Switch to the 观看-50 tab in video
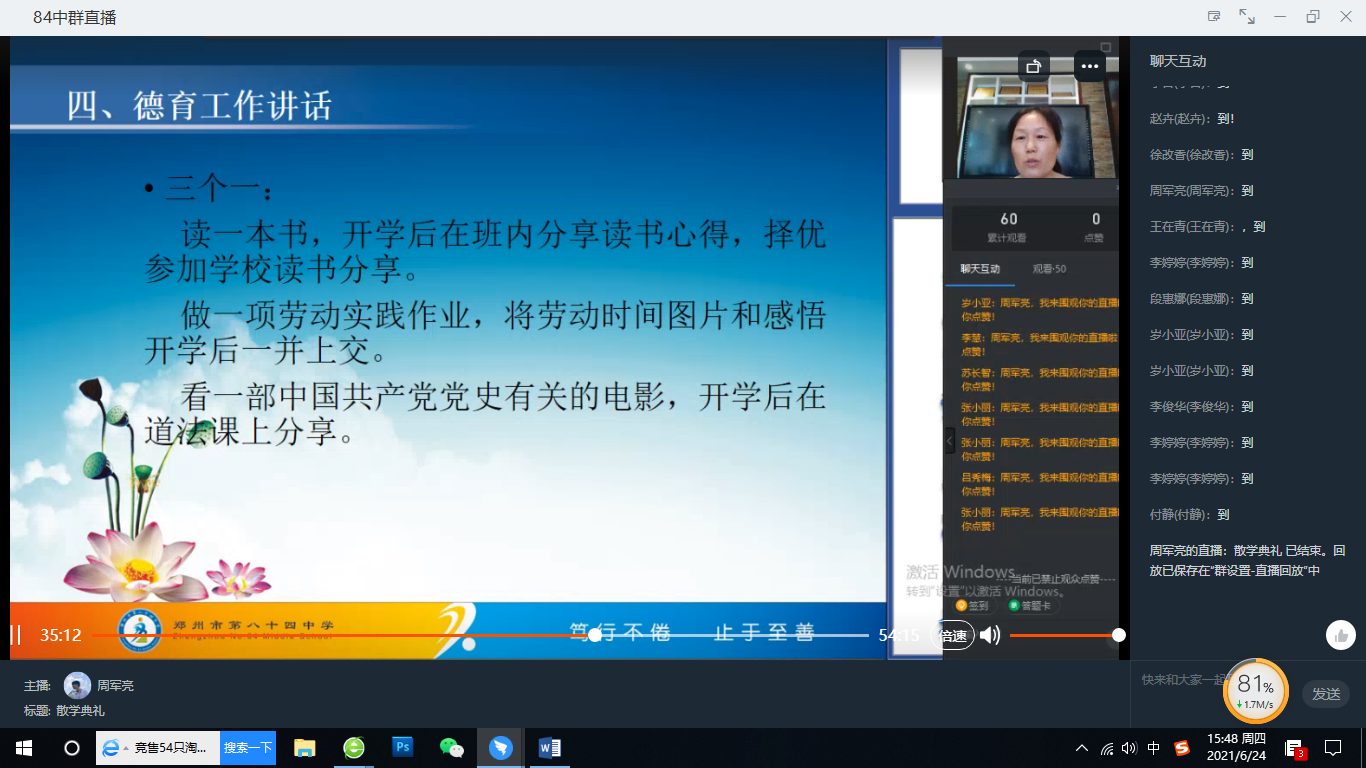 pyautogui.click(x=1049, y=269)
